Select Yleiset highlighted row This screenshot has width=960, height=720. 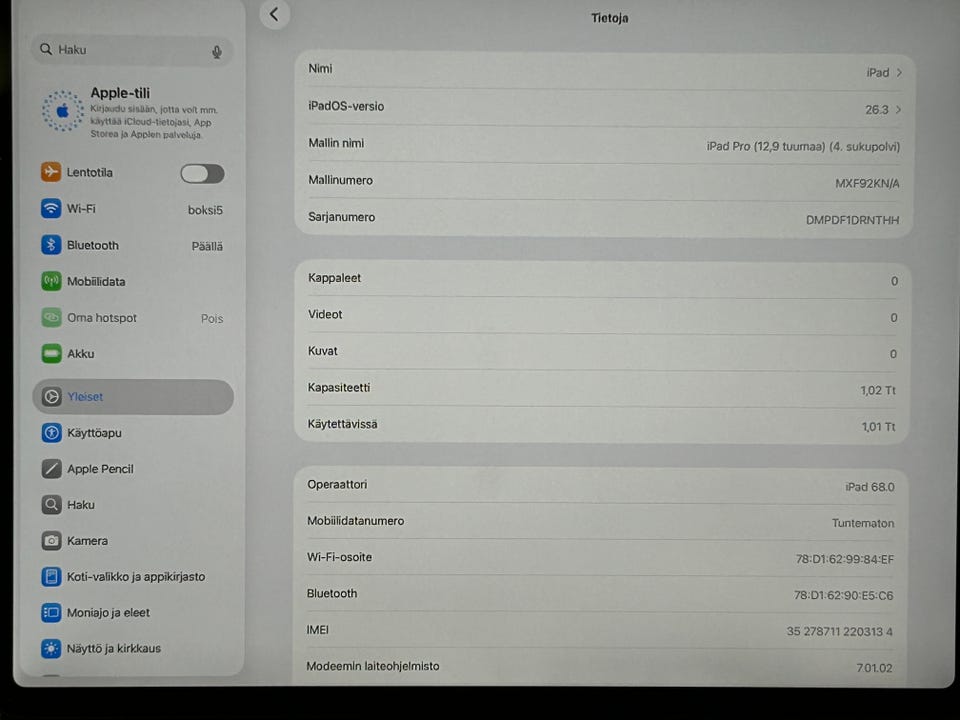(132, 397)
